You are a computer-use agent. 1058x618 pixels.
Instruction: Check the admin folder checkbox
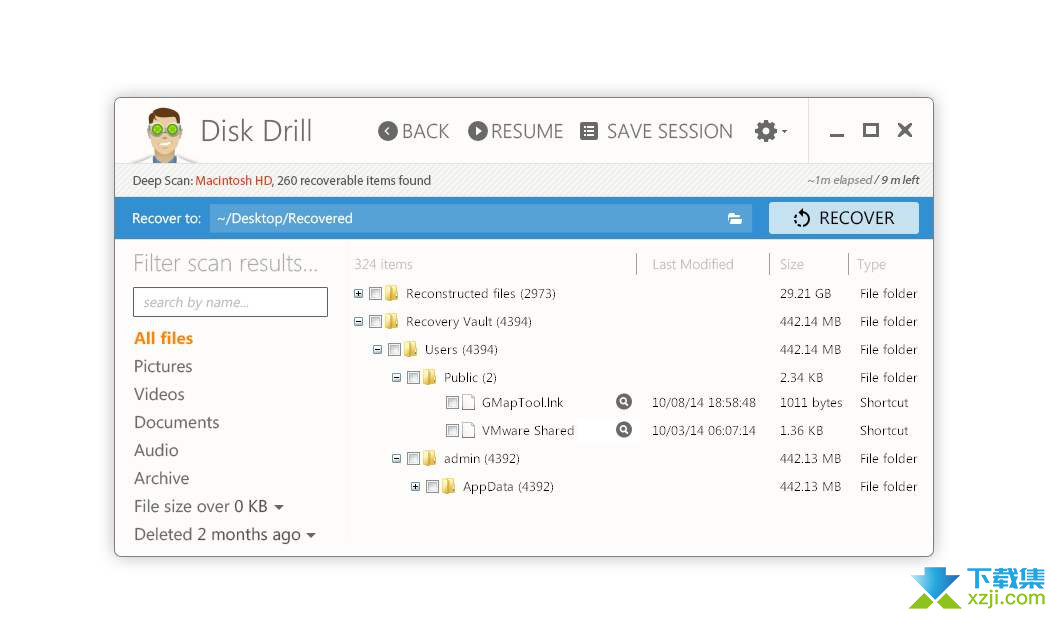[414, 459]
